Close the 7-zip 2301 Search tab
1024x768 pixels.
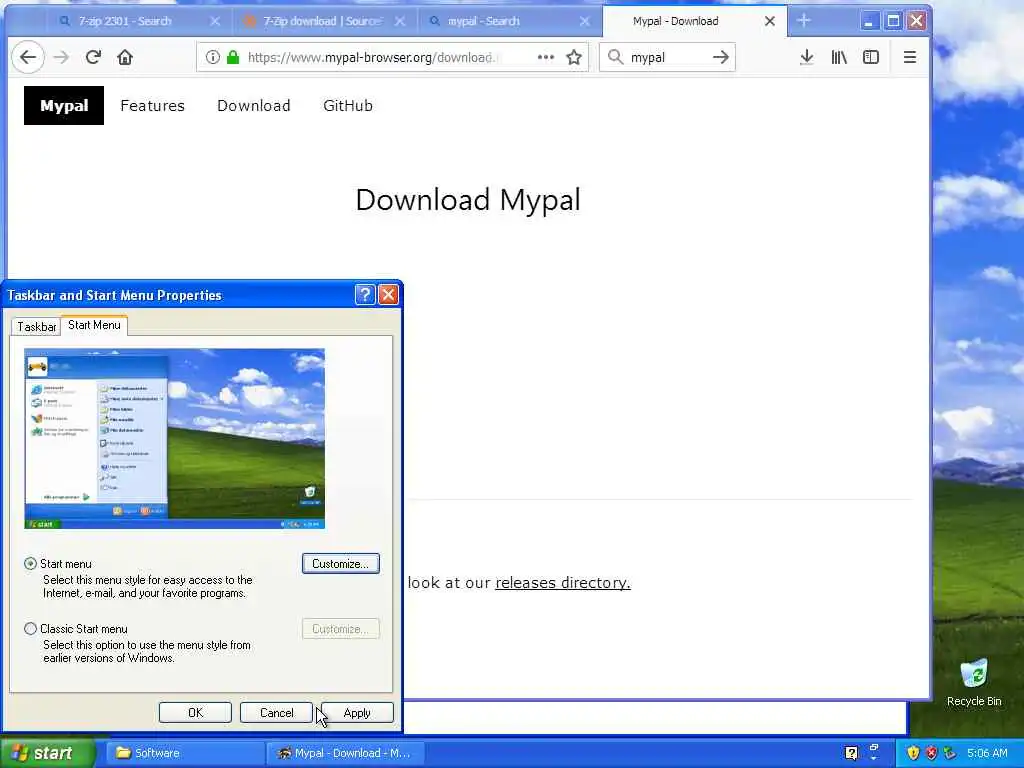click(215, 21)
